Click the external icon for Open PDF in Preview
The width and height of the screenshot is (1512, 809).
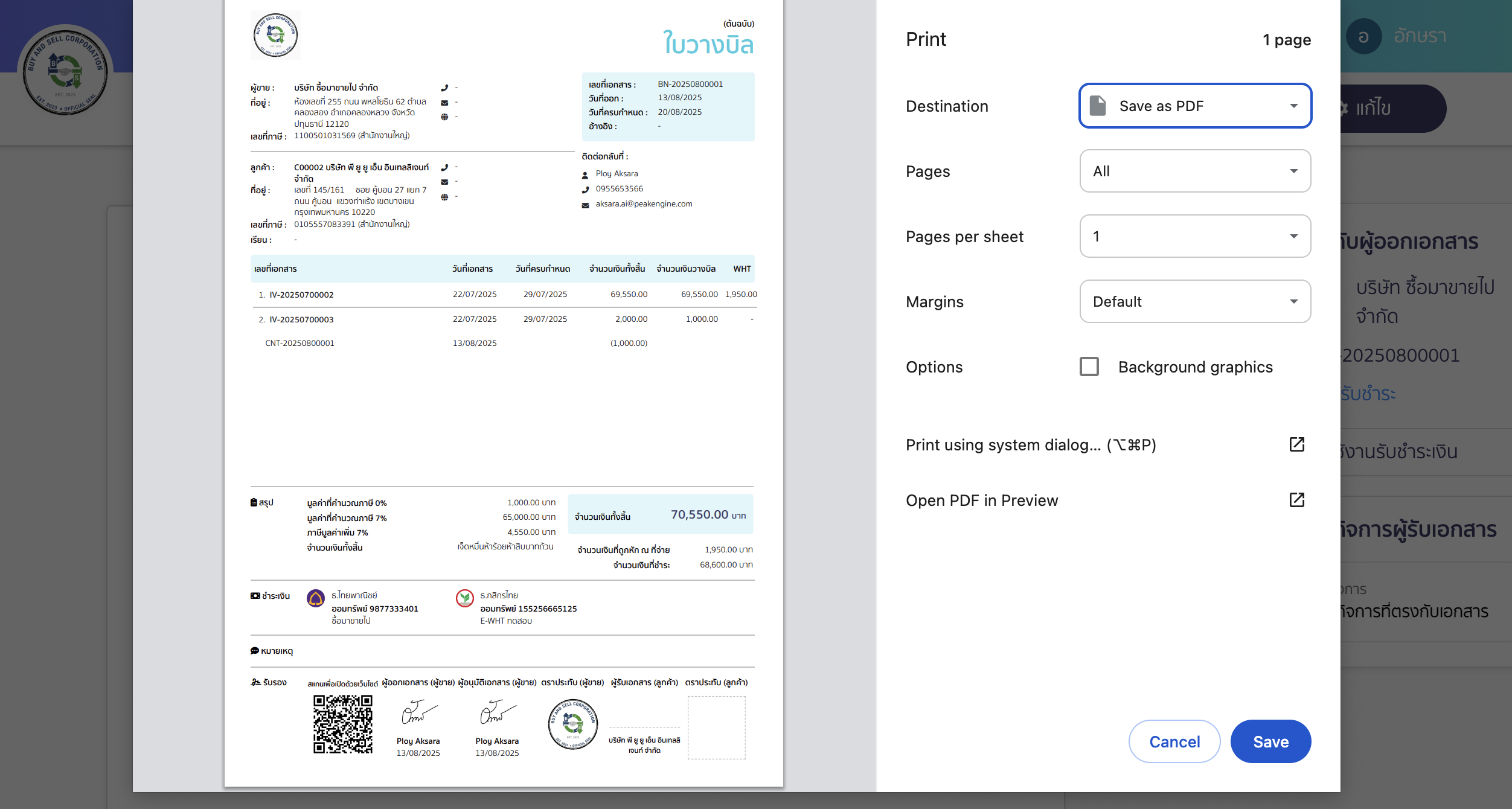click(1296, 500)
